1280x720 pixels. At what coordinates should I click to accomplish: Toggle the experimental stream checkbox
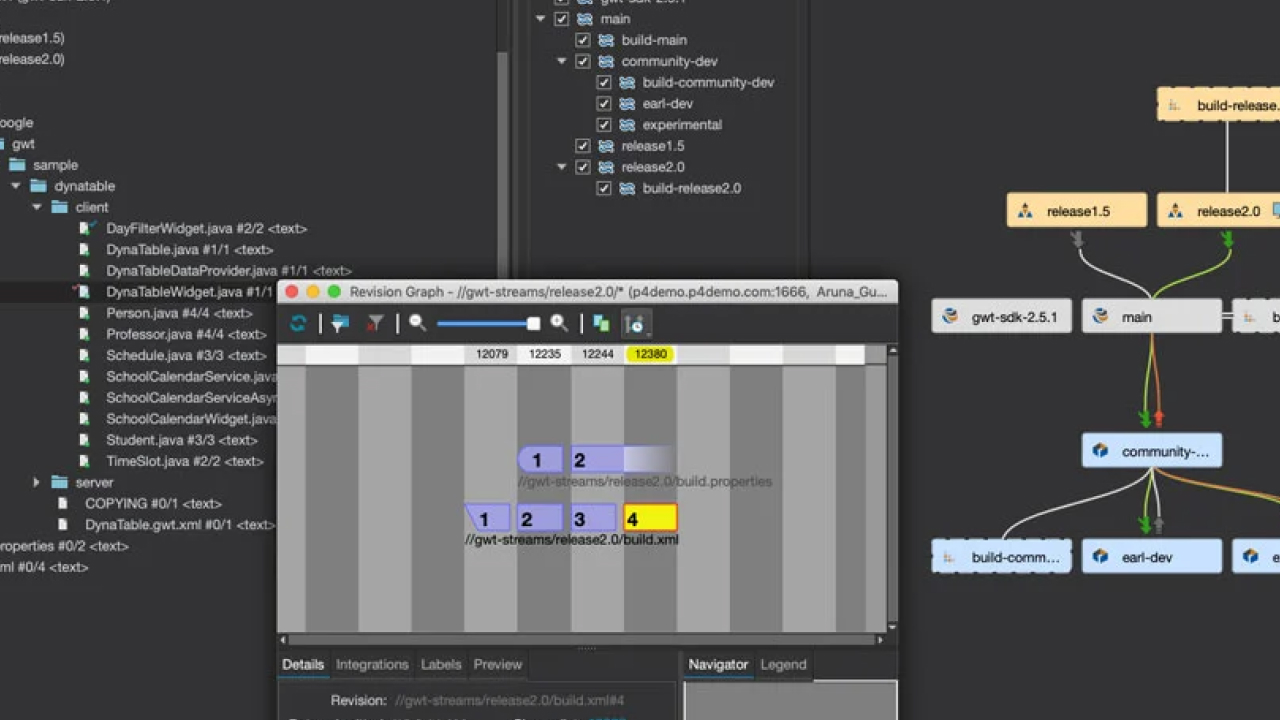pos(604,125)
